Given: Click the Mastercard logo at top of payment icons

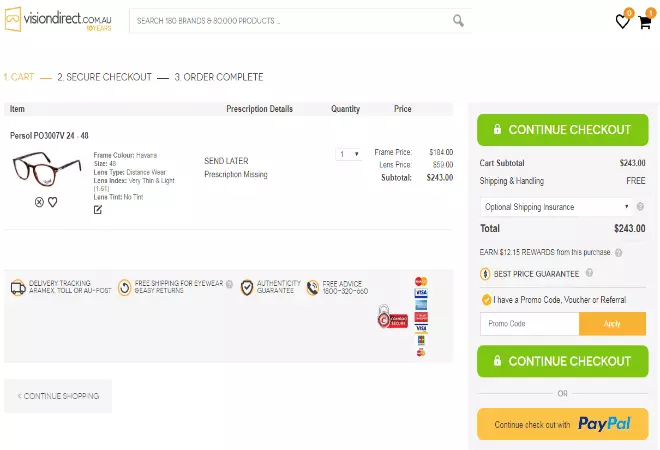Looking at the screenshot, I should click(421, 281).
